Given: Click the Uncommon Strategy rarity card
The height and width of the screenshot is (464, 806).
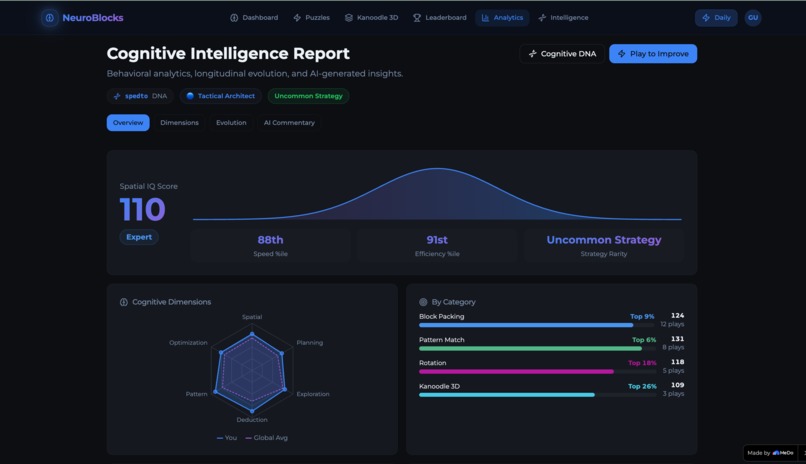Looking at the screenshot, I should coord(603,246).
